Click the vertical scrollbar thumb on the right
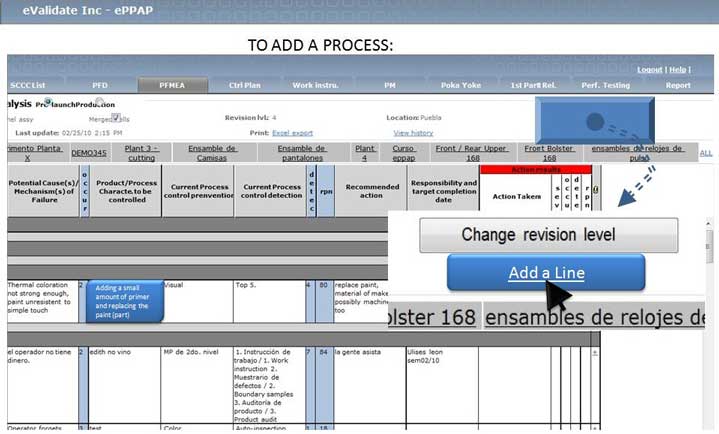 [x=710, y=246]
